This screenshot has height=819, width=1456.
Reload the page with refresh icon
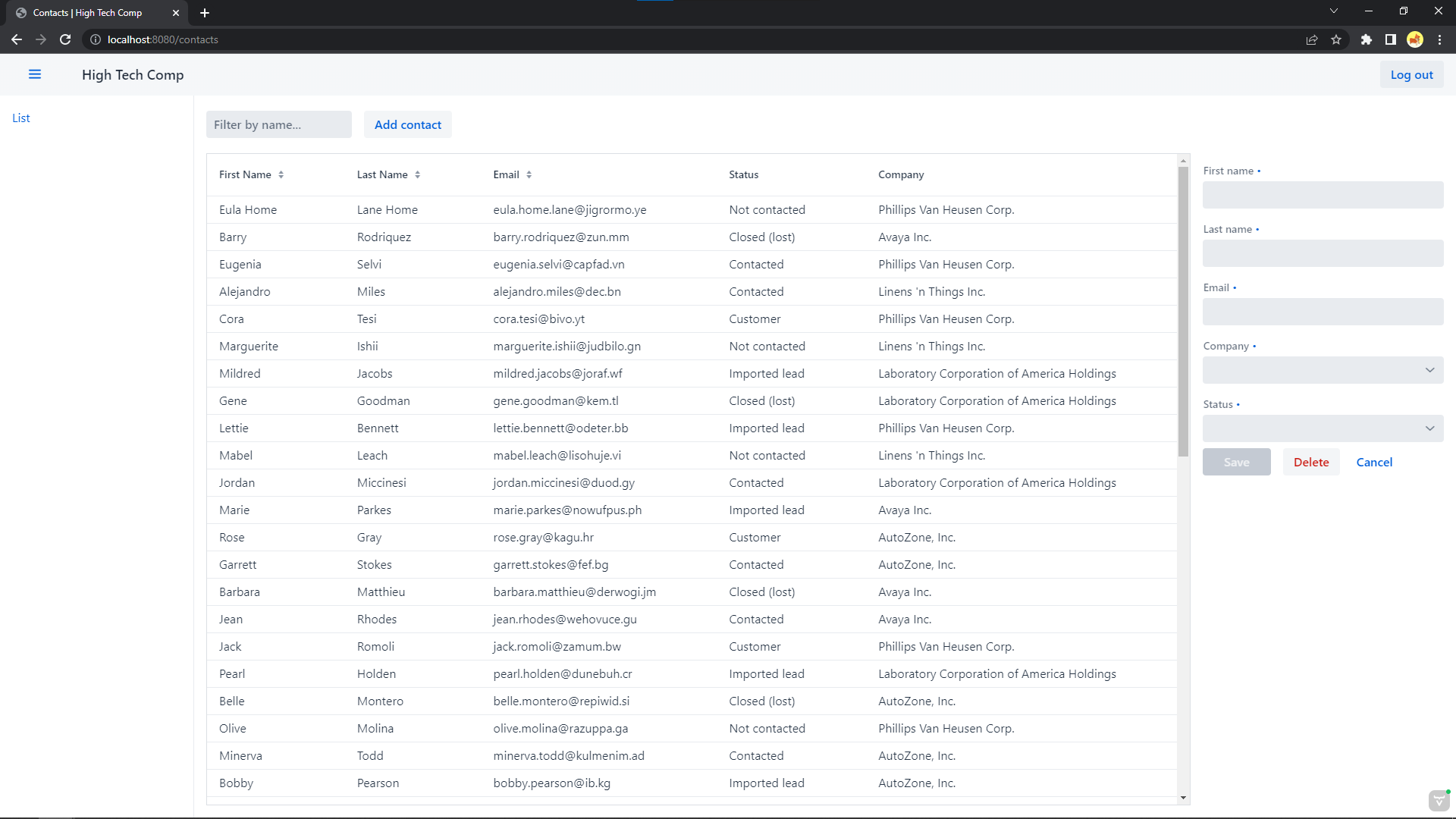click(65, 39)
